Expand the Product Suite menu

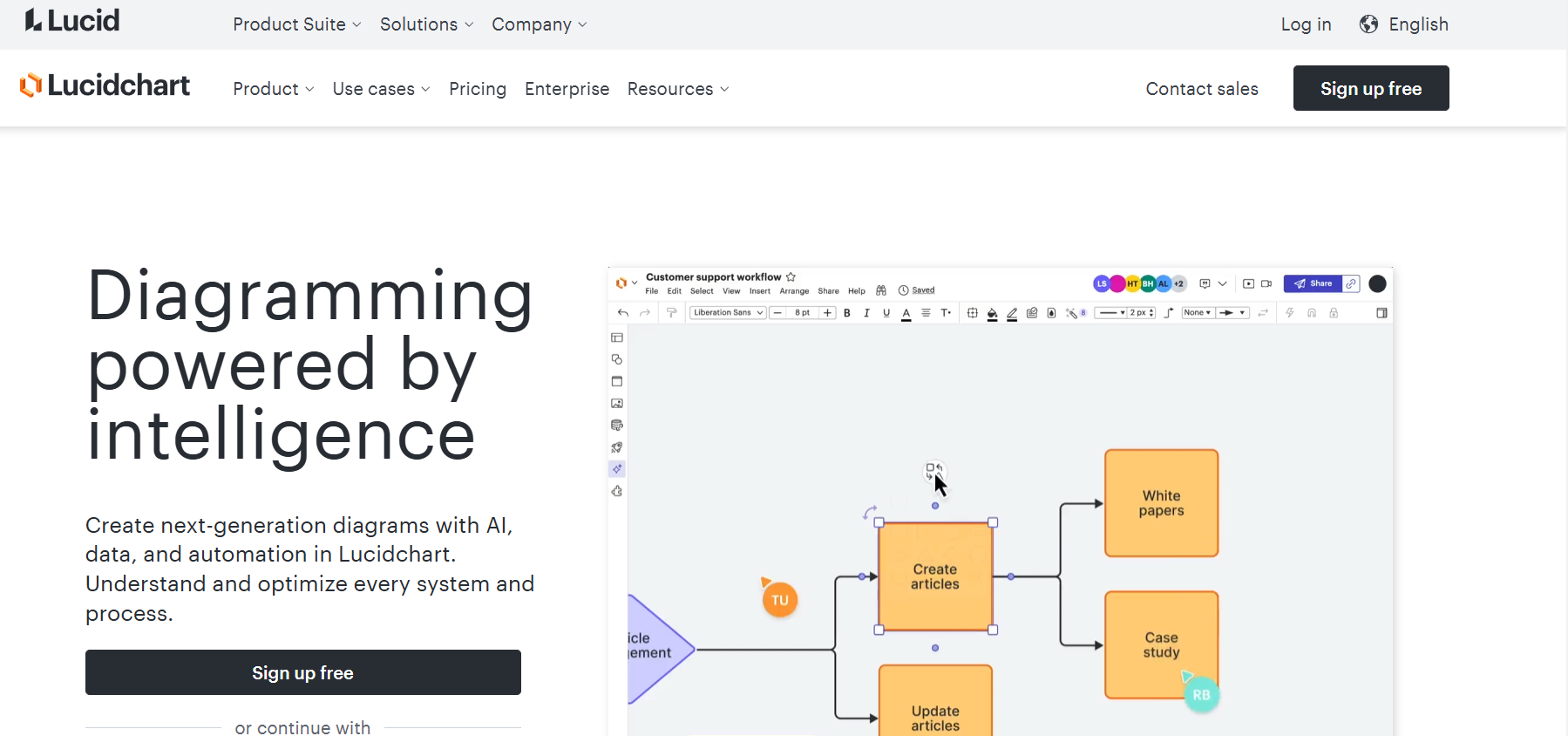tap(296, 24)
